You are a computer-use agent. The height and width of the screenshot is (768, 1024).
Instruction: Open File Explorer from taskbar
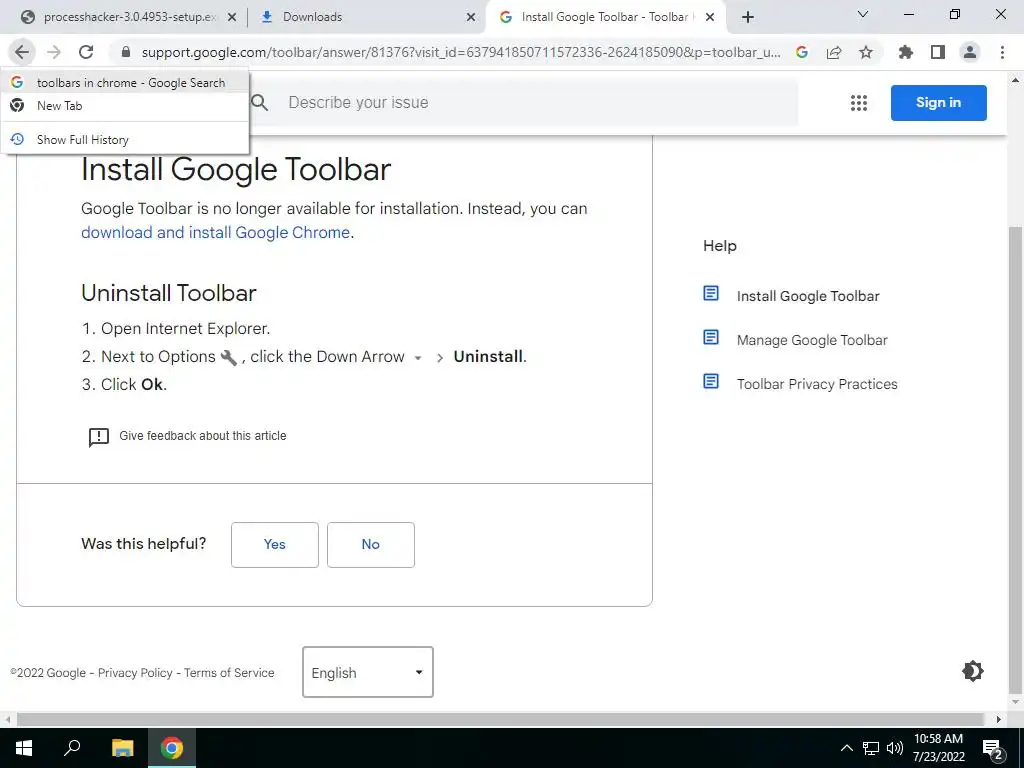coord(122,748)
